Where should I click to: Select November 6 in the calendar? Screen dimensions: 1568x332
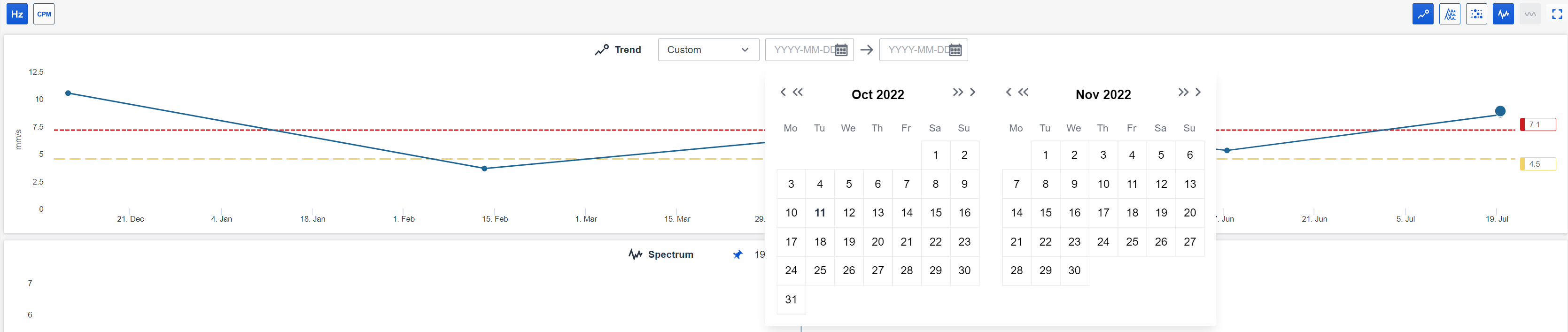pos(1190,155)
